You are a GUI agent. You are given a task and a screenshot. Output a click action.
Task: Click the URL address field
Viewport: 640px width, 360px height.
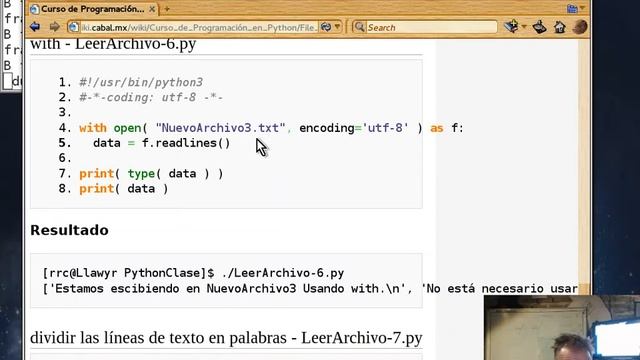(x=199, y=27)
